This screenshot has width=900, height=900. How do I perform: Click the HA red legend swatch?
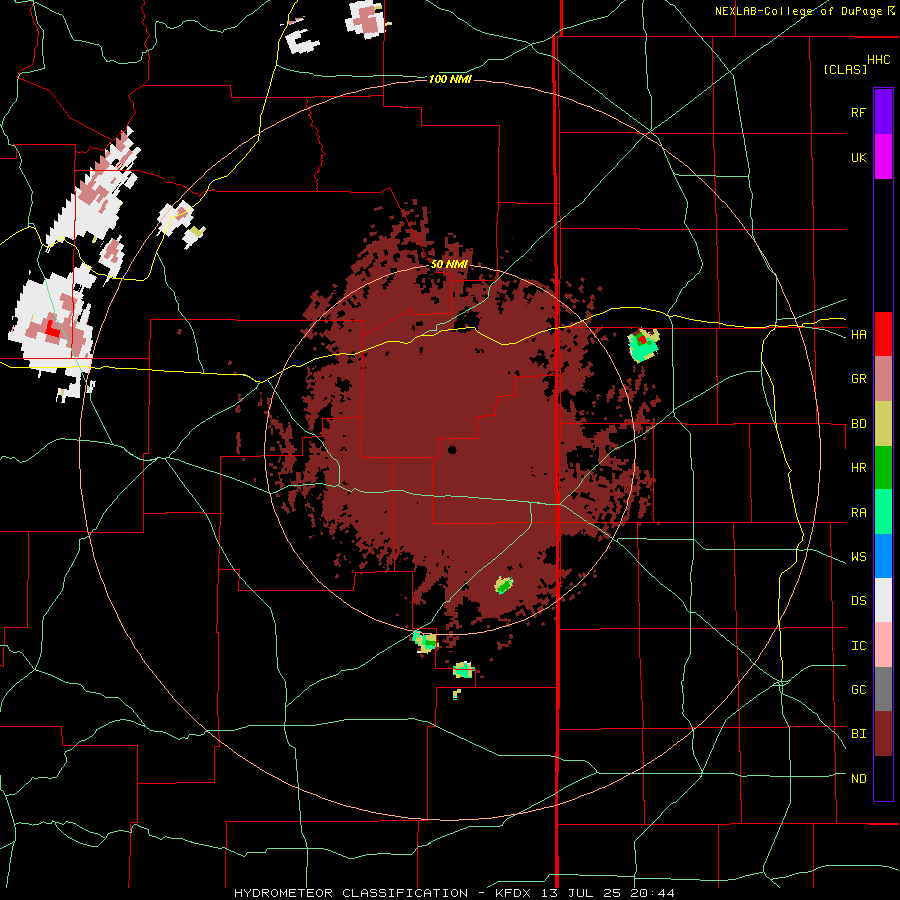(x=883, y=334)
